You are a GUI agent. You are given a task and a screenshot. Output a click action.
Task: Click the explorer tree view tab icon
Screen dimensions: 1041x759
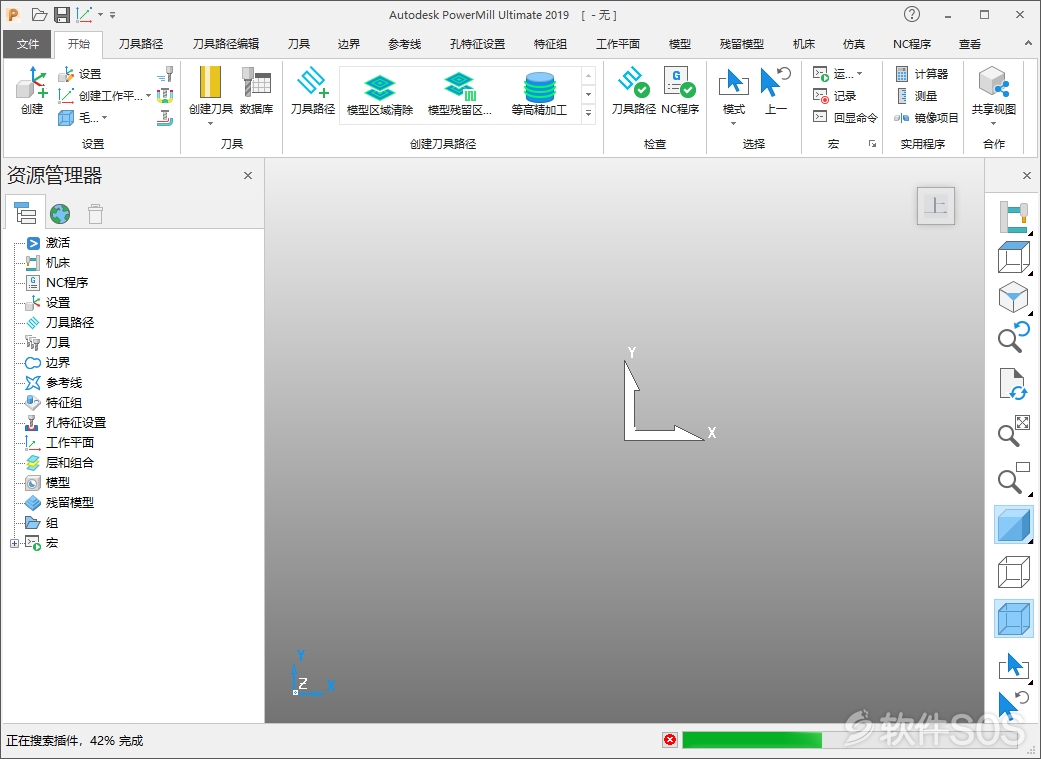25,213
